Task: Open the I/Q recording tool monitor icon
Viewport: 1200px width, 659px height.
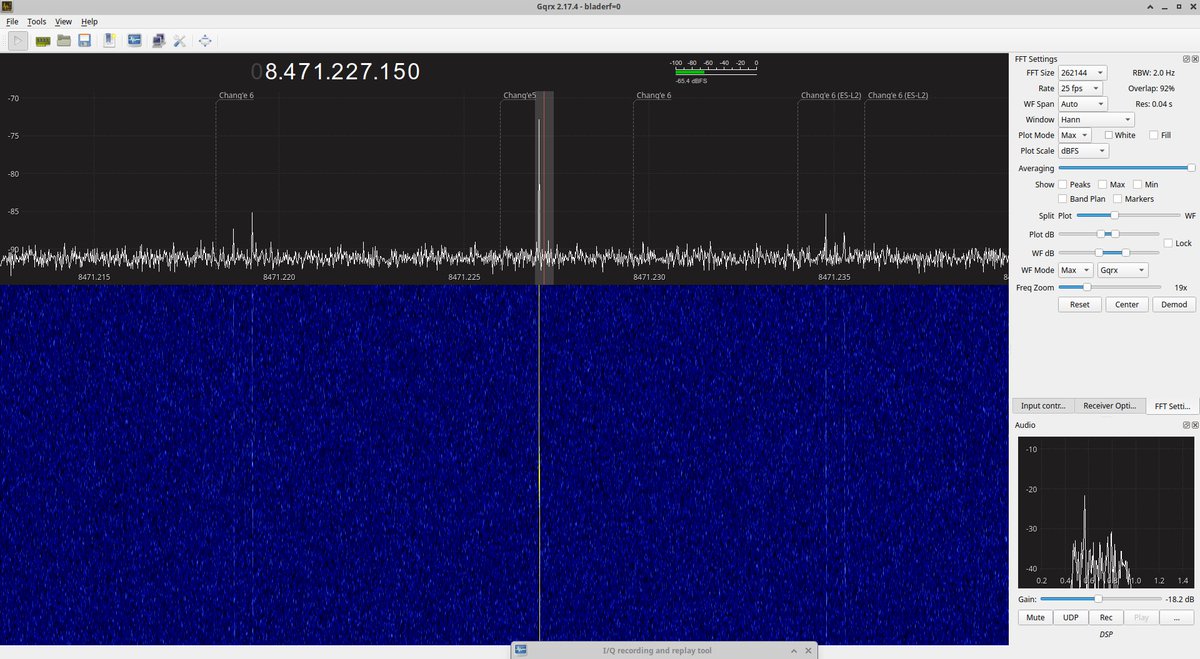Action: click(134, 41)
